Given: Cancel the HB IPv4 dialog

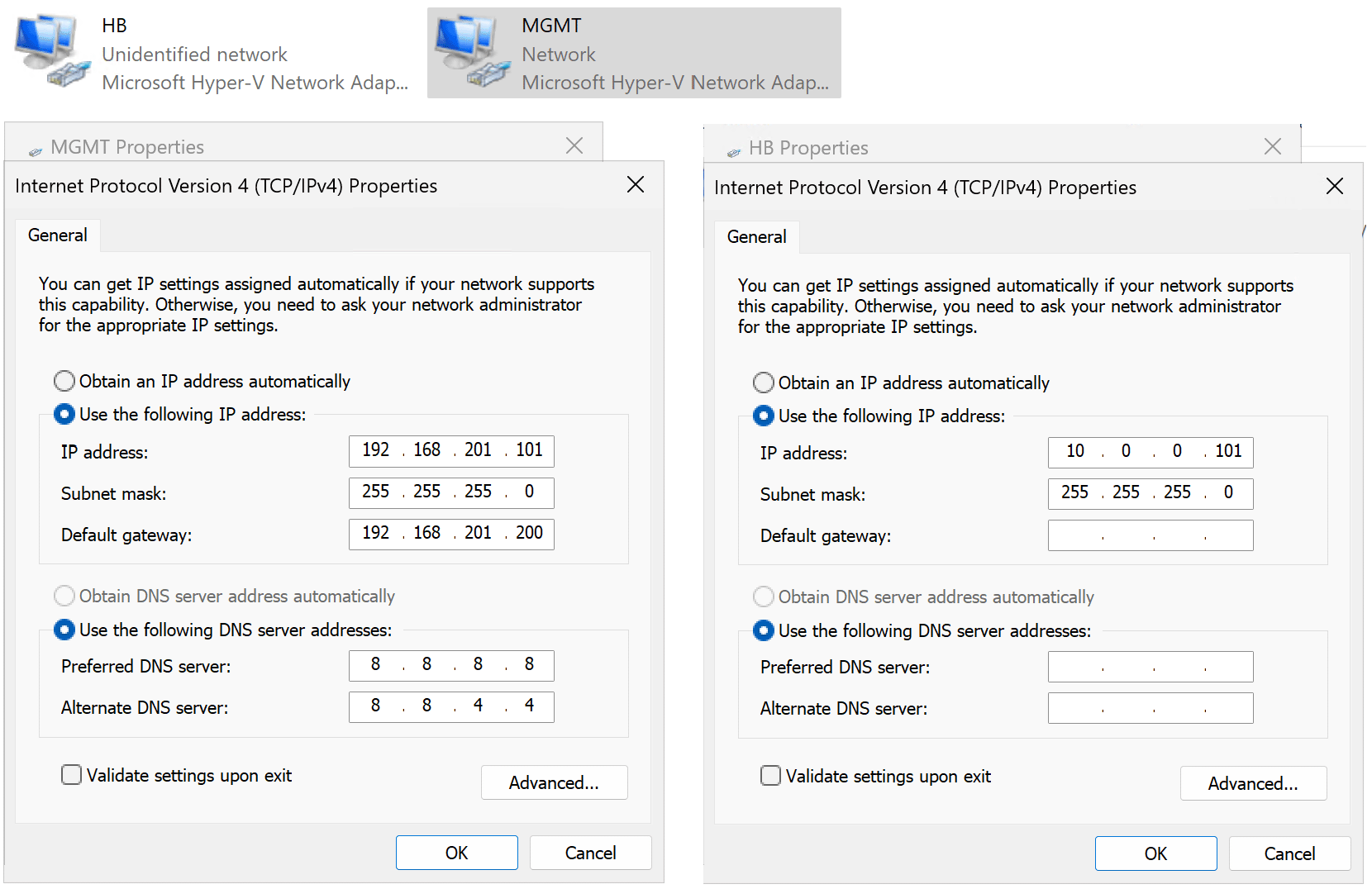Looking at the screenshot, I should point(1289,853).
